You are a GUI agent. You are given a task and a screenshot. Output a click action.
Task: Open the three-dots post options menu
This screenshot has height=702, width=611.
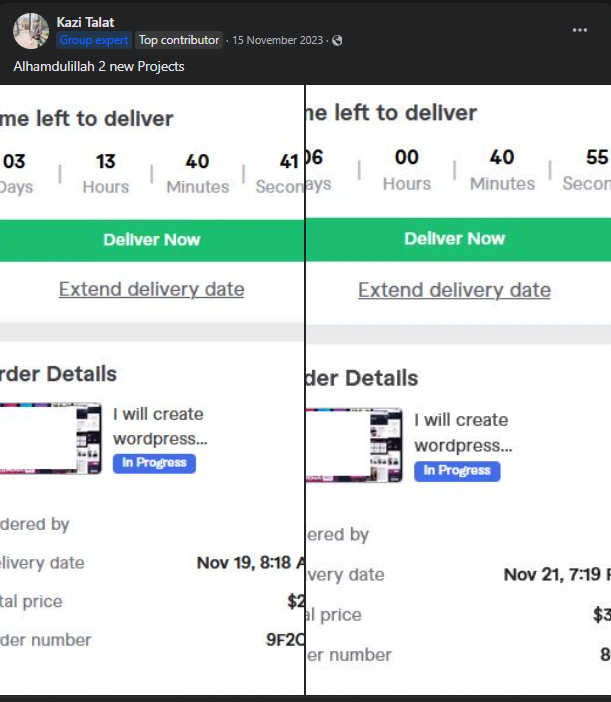[x=580, y=30]
